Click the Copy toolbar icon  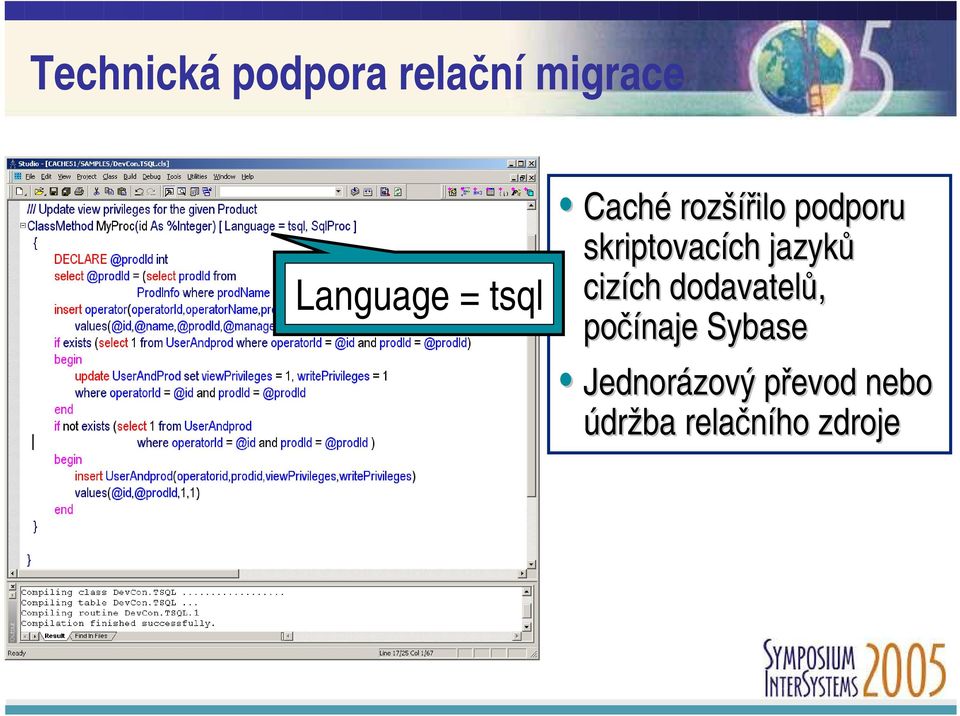(109, 192)
